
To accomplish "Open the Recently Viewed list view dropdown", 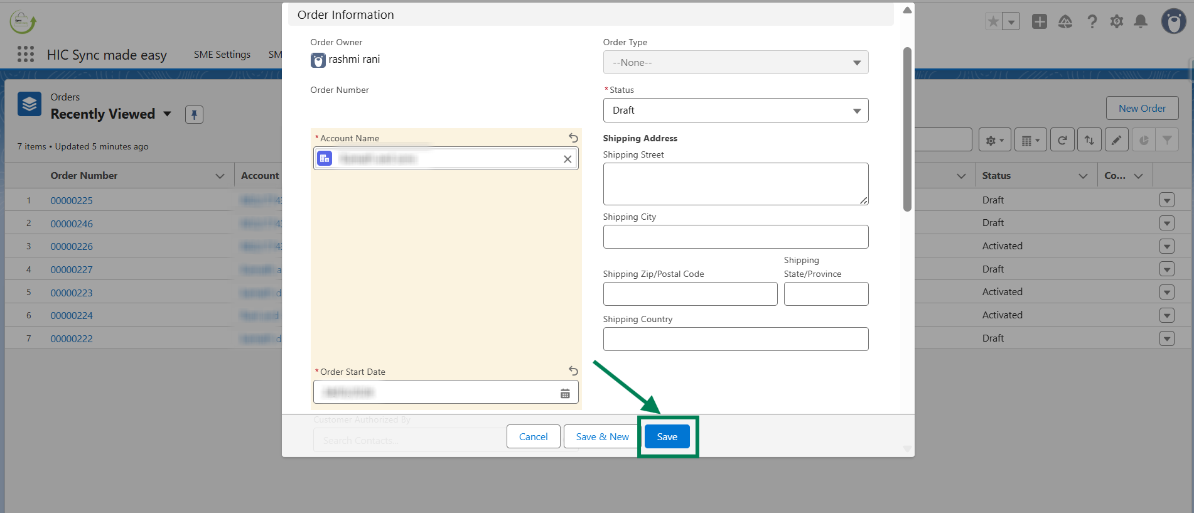I will 167,114.
